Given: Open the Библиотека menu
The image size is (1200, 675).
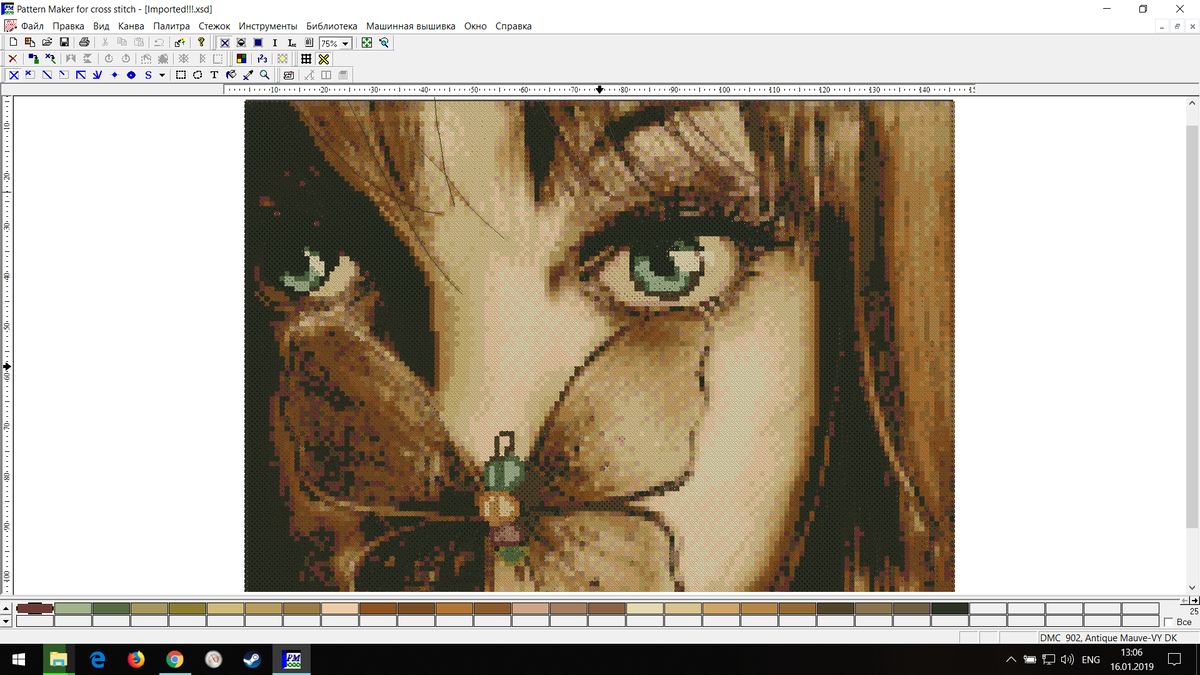Looking at the screenshot, I should click(331, 26).
